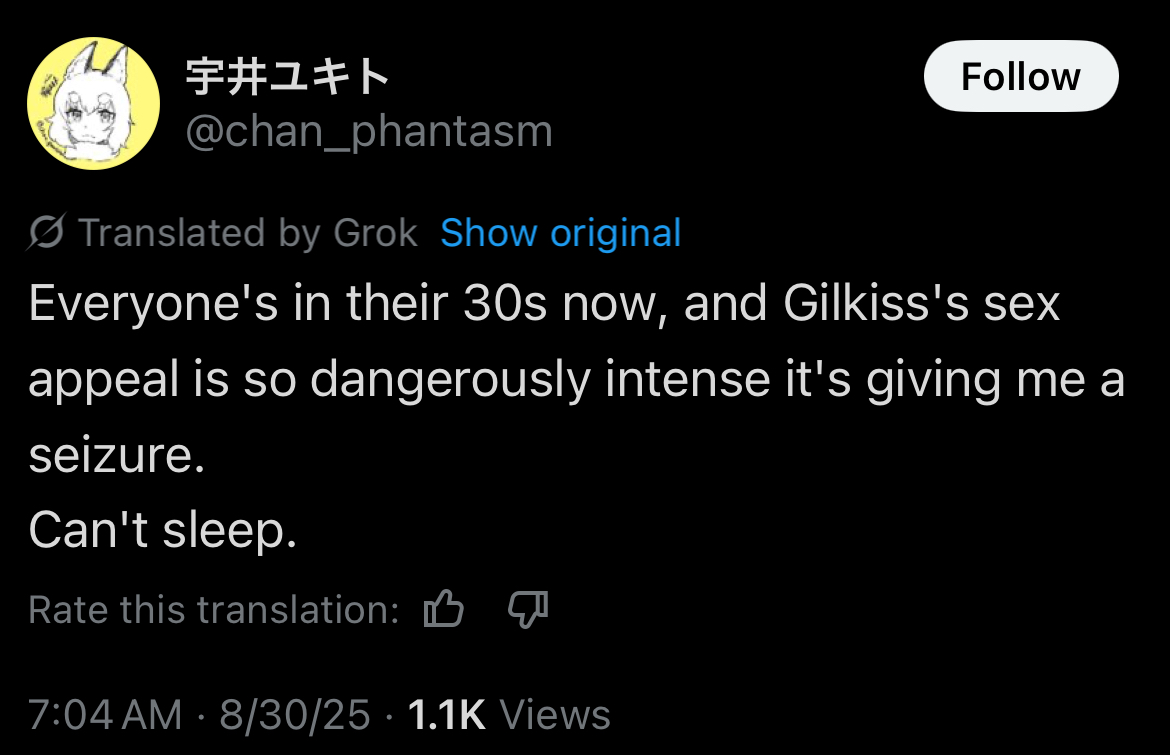Click the "Rate this translation:" label
This screenshot has width=1170, height=755.
point(214,610)
